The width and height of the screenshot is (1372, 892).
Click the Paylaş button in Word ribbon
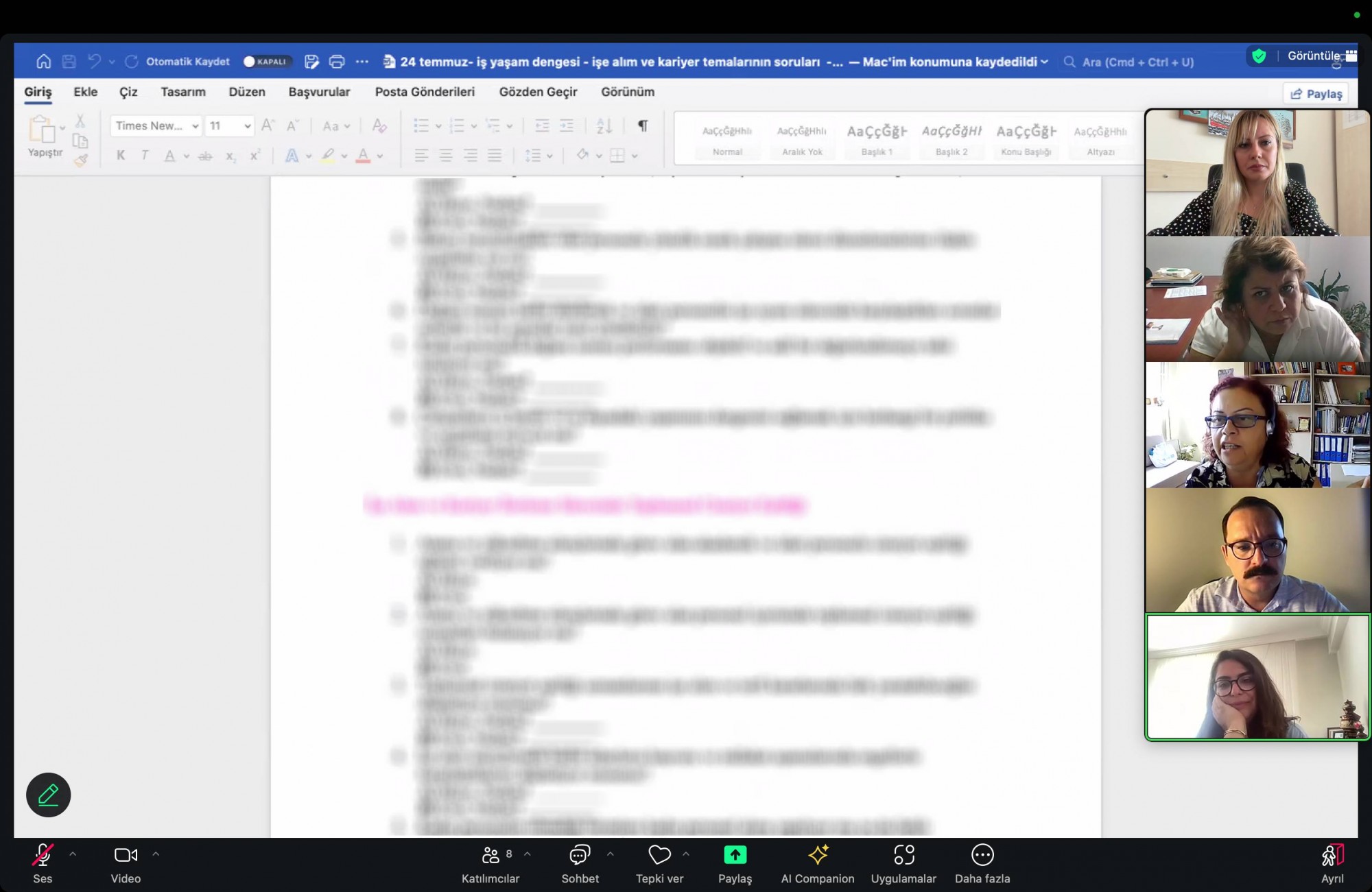(x=1316, y=94)
